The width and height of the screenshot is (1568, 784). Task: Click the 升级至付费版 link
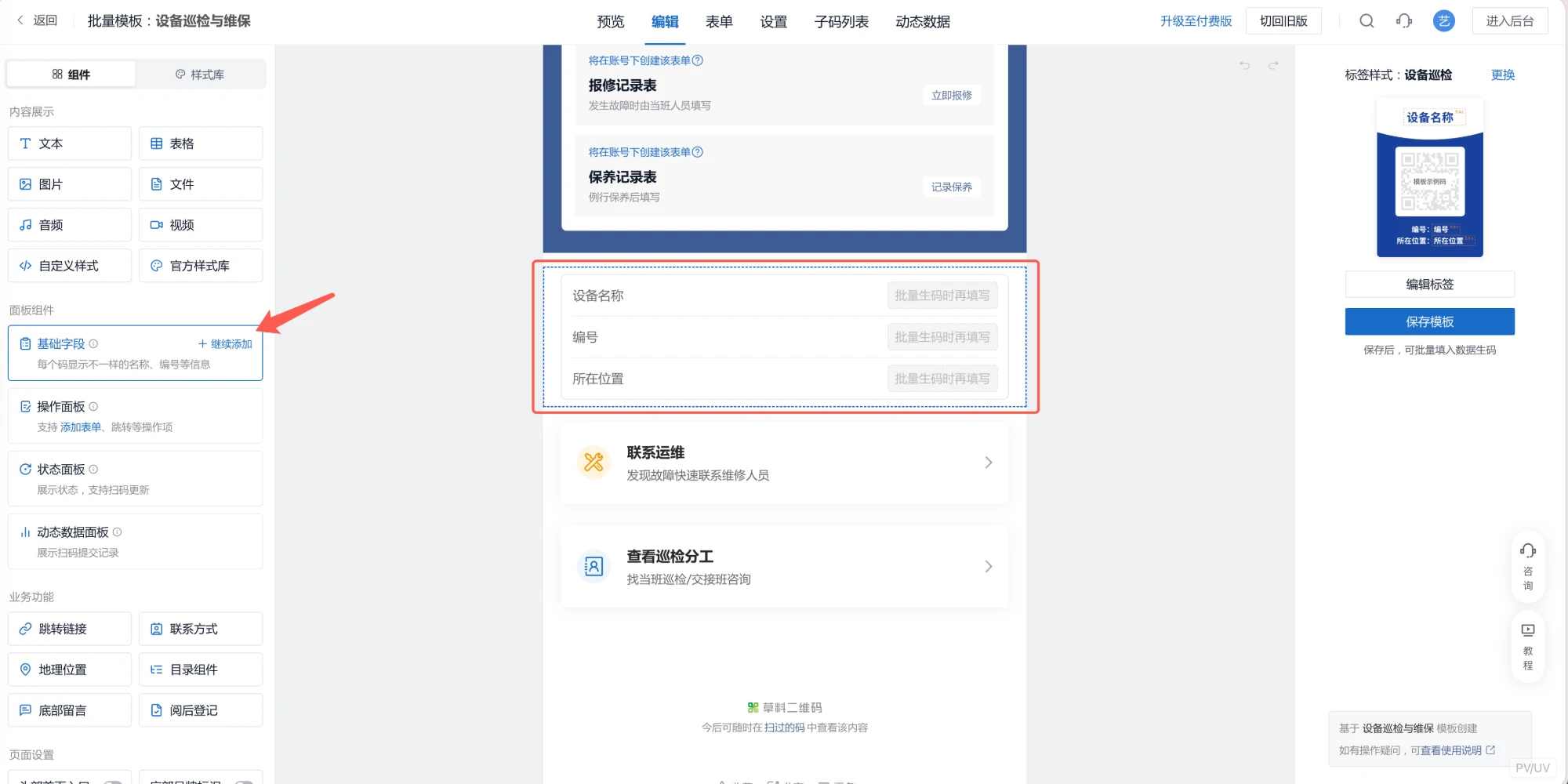(x=1196, y=21)
